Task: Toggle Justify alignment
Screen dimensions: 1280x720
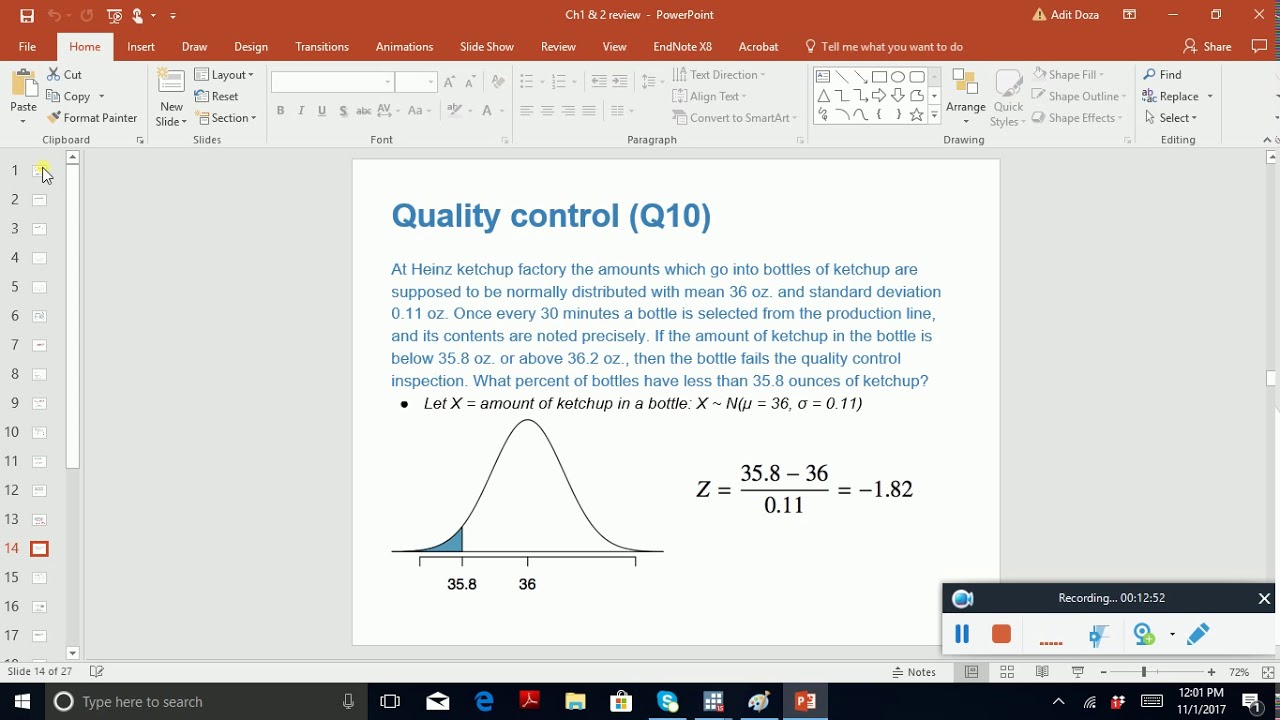Action: [x=589, y=111]
